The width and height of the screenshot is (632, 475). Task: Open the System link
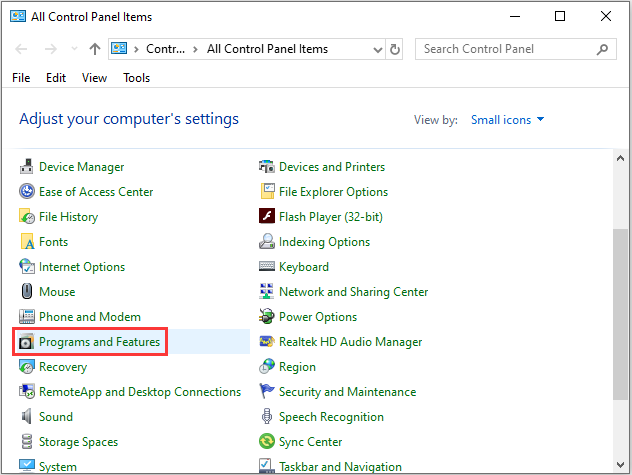(x=58, y=467)
